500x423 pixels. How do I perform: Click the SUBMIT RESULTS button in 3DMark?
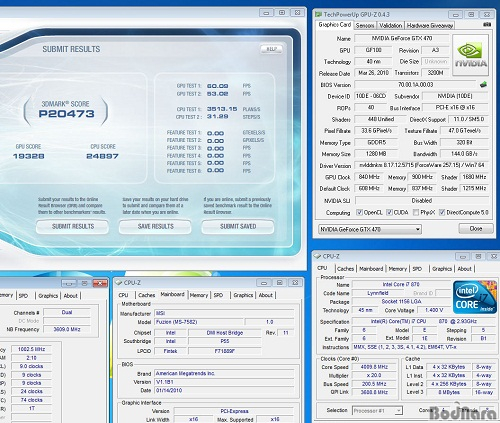73,227
